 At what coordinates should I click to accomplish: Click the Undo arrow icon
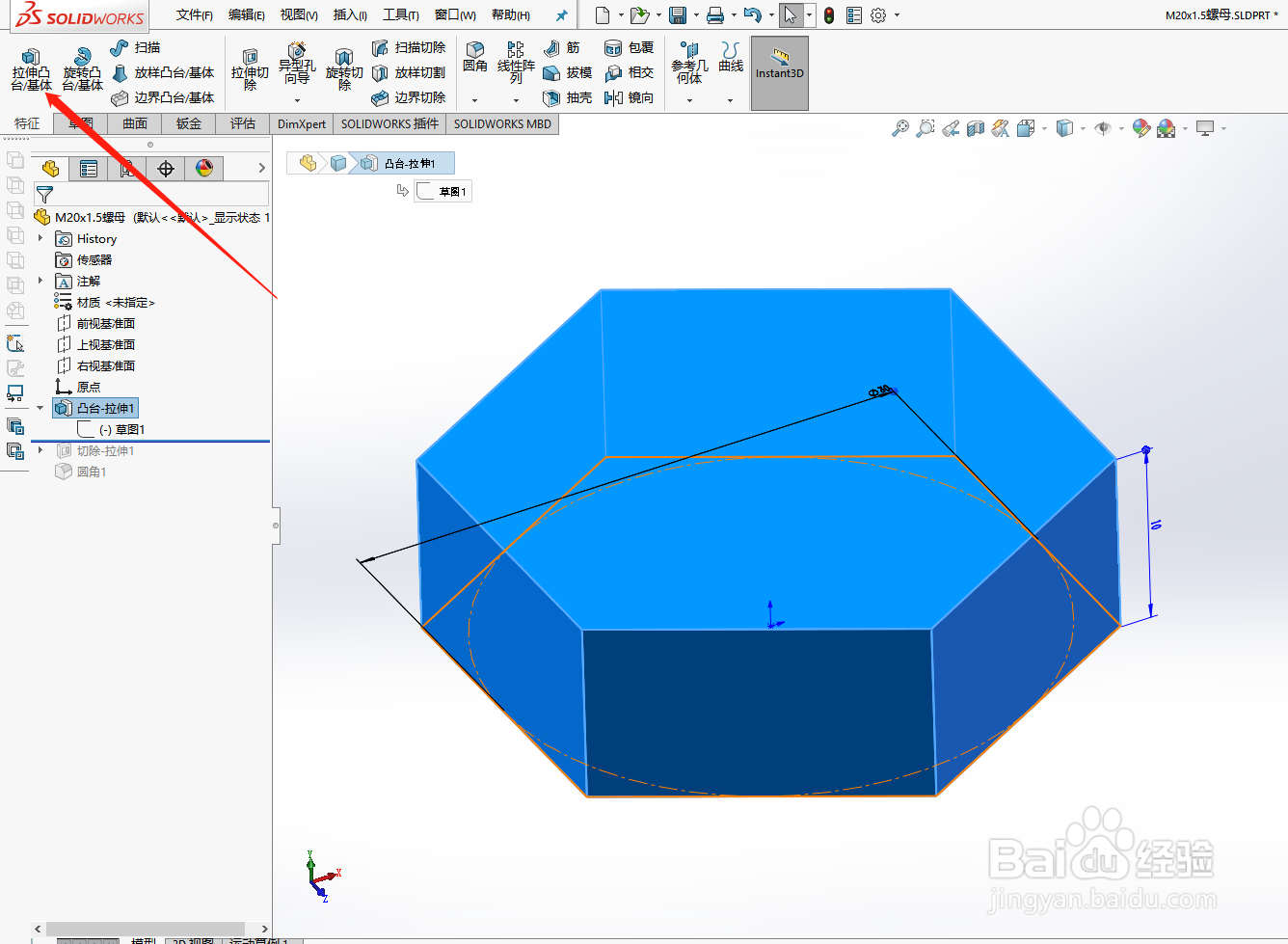pyautogui.click(x=753, y=15)
